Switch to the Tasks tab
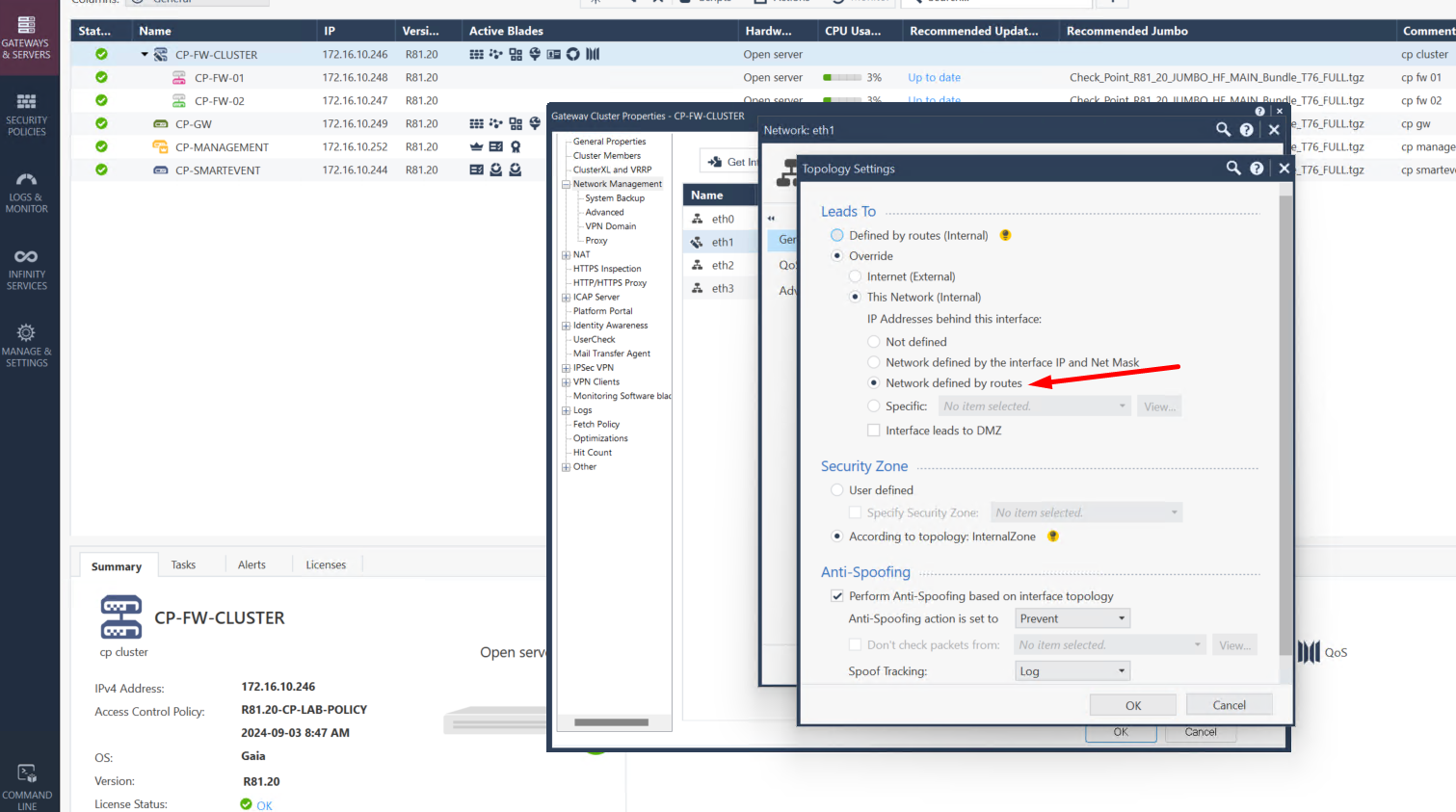This screenshot has width=1456, height=812. tap(183, 565)
